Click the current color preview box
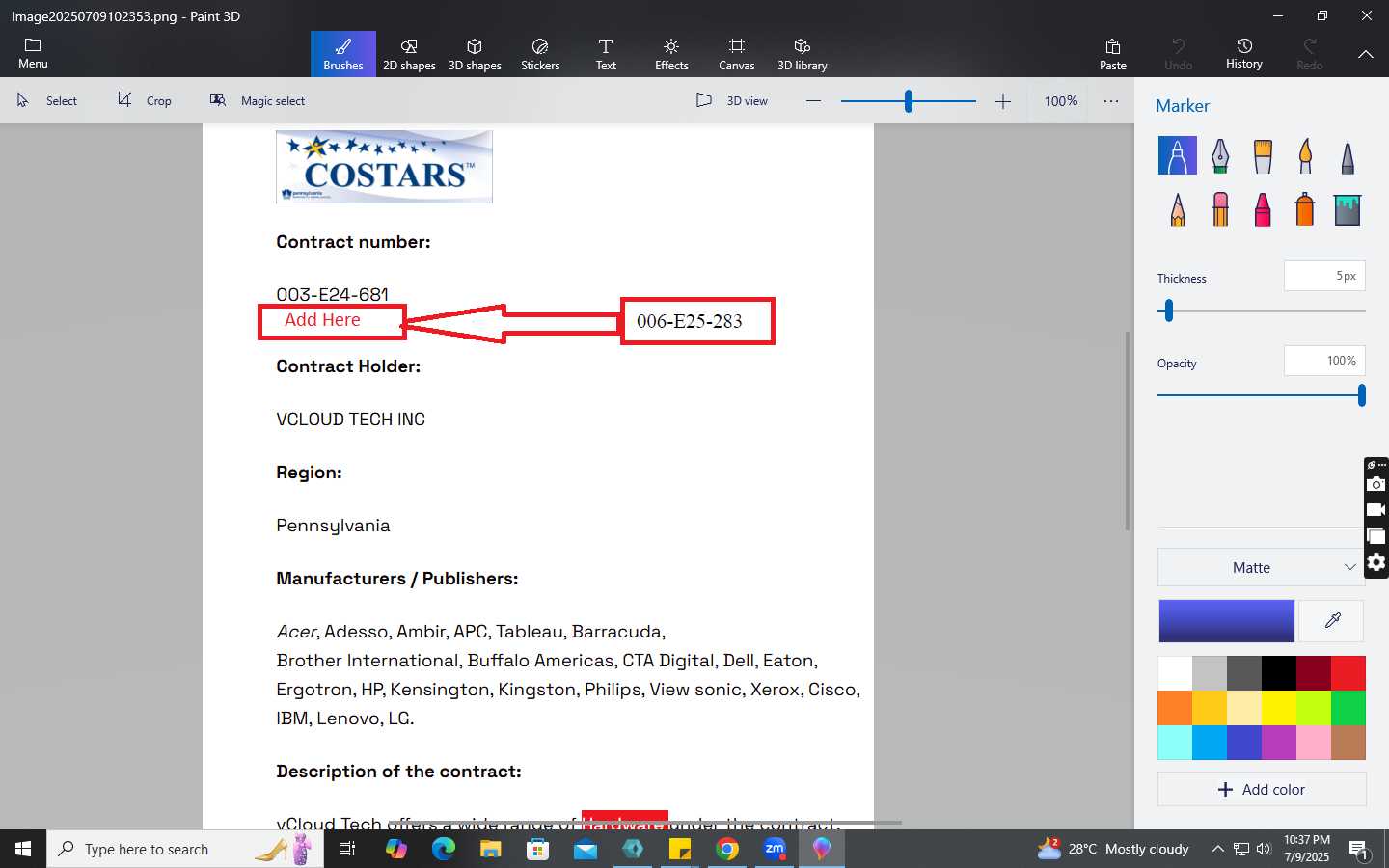 click(1226, 621)
